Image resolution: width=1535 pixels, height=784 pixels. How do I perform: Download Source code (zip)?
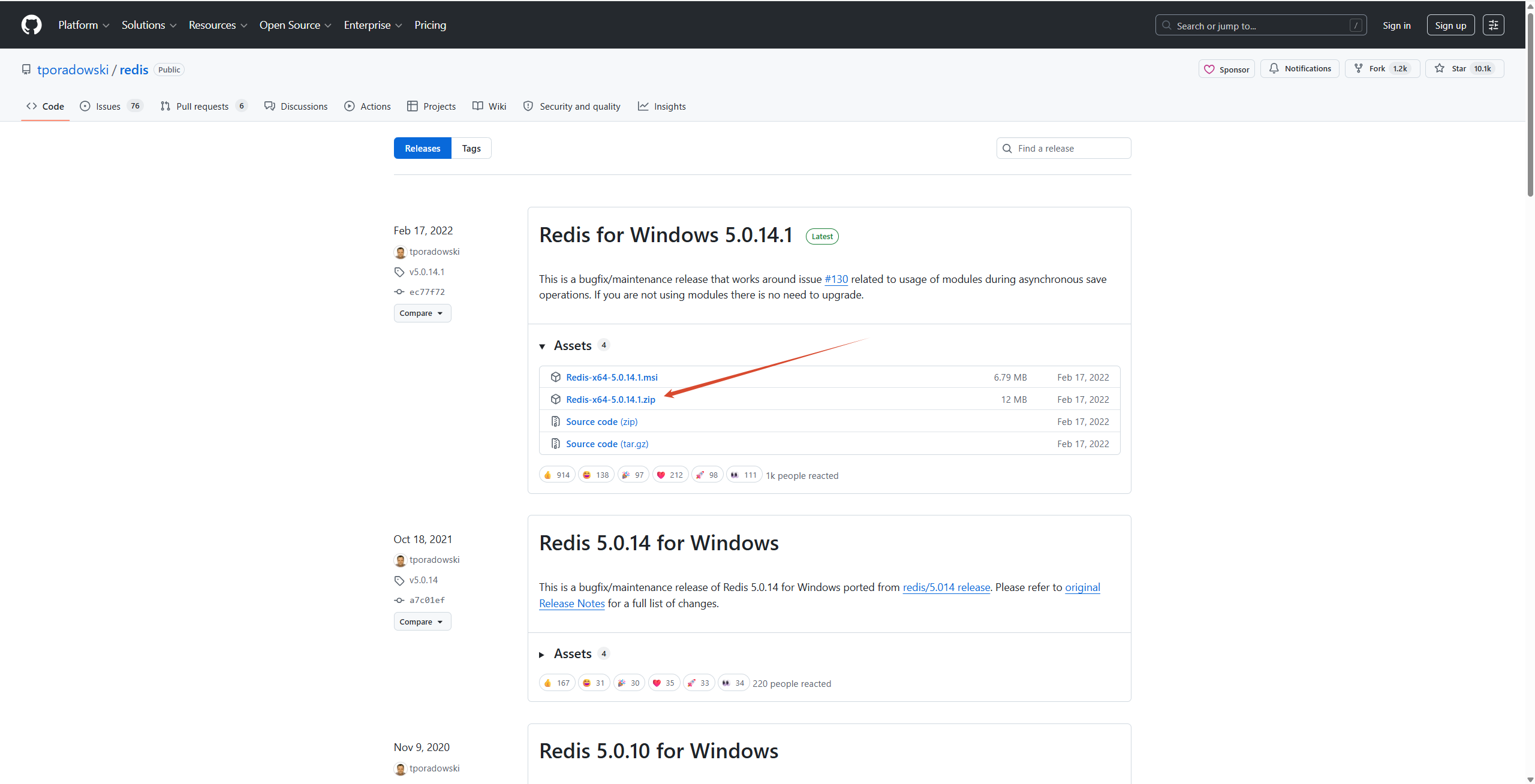(x=601, y=422)
